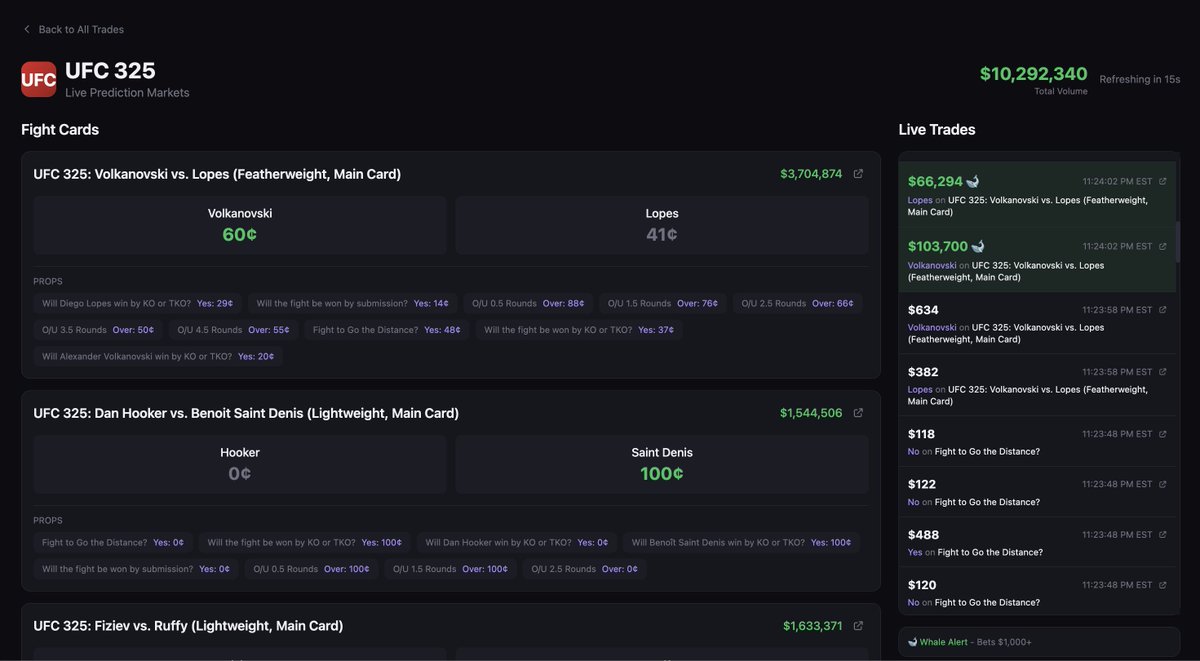Open external link on the $634 trade

[1162, 310]
